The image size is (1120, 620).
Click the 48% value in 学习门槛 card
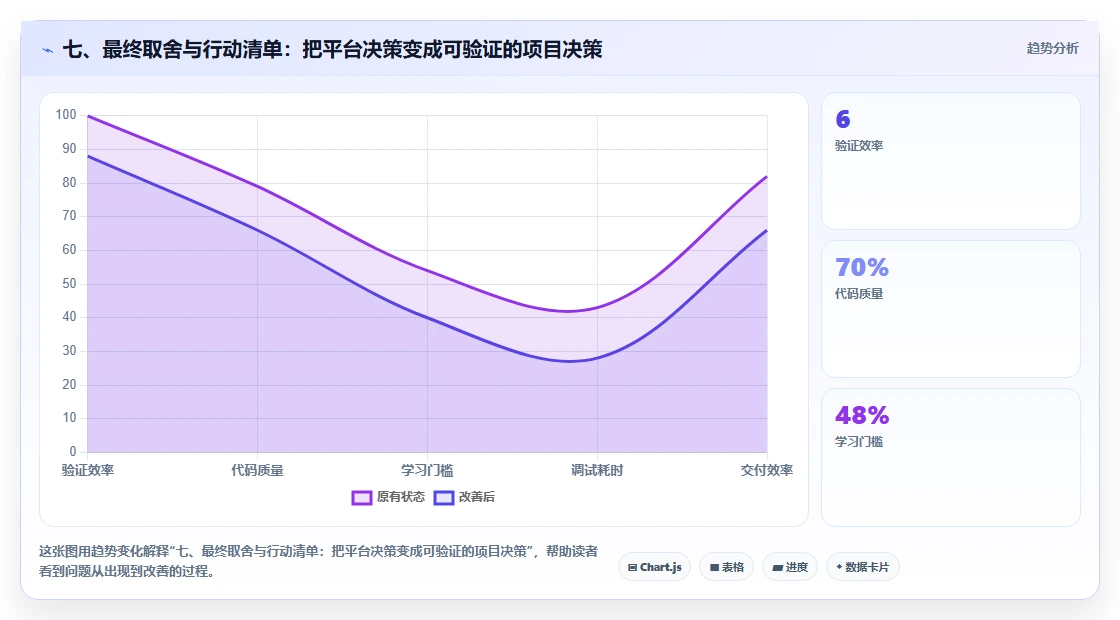click(862, 416)
